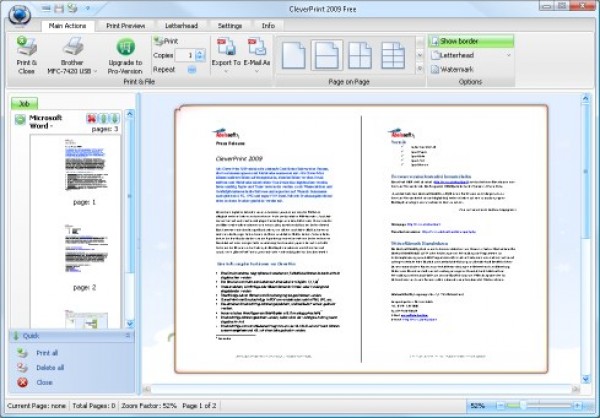Delete the Microsoft Word job with red X
Viewport: 600px width, 418px height.
coord(91,118)
